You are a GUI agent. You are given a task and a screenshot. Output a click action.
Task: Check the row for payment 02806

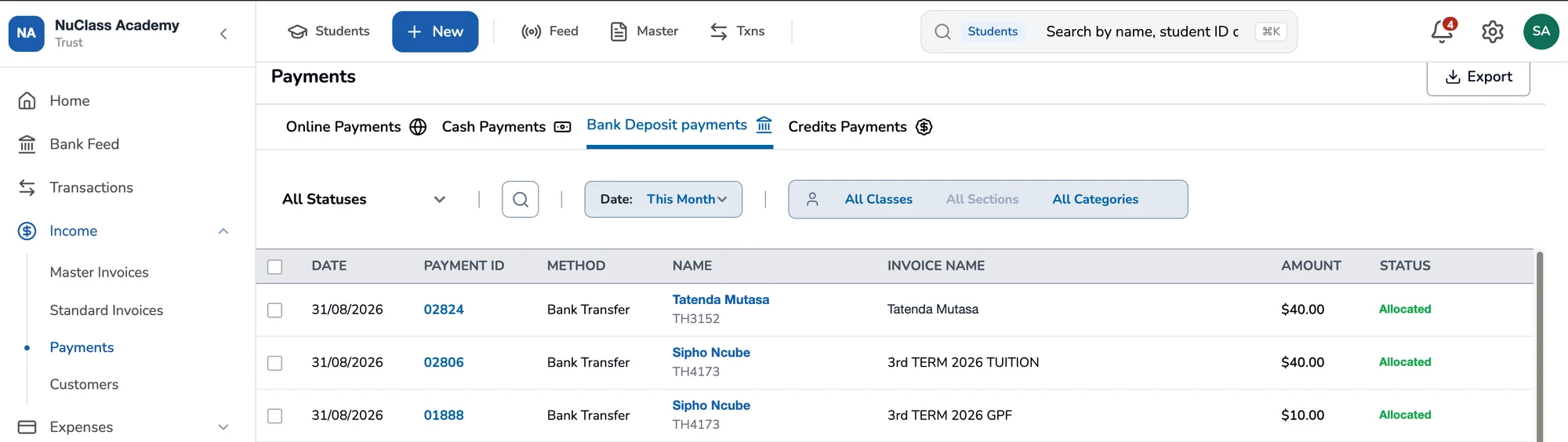(x=274, y=363)
